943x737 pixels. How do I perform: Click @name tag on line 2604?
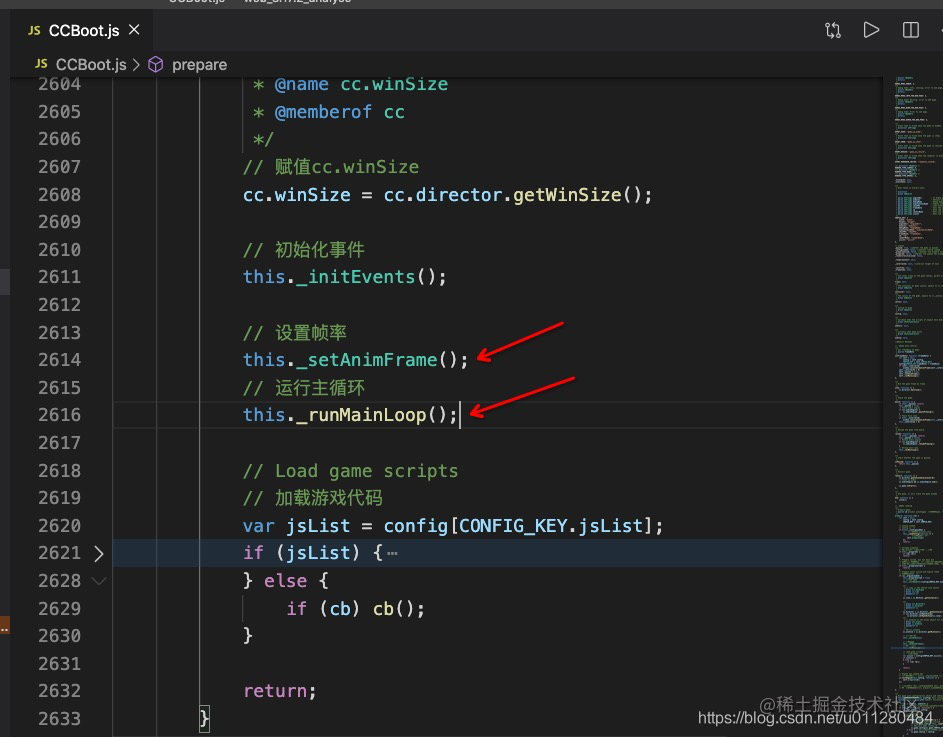pyautogui.click(x=301, y=85)
